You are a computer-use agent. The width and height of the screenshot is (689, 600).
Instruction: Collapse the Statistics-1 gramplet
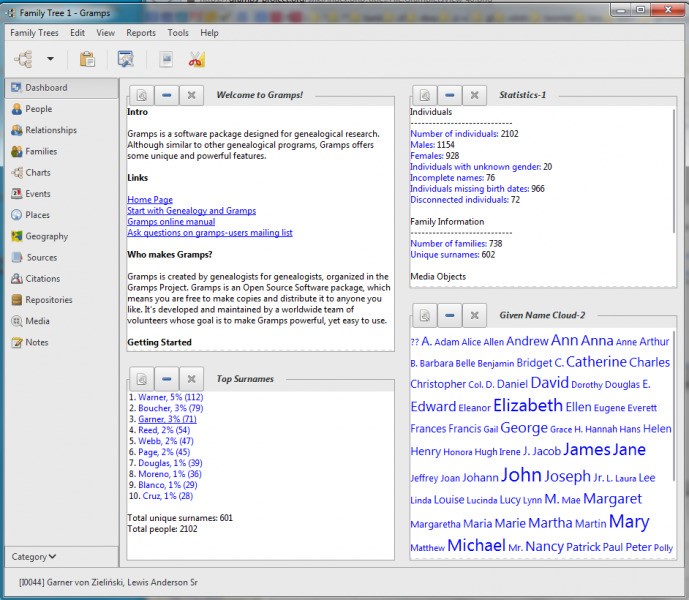click(449, 95)
